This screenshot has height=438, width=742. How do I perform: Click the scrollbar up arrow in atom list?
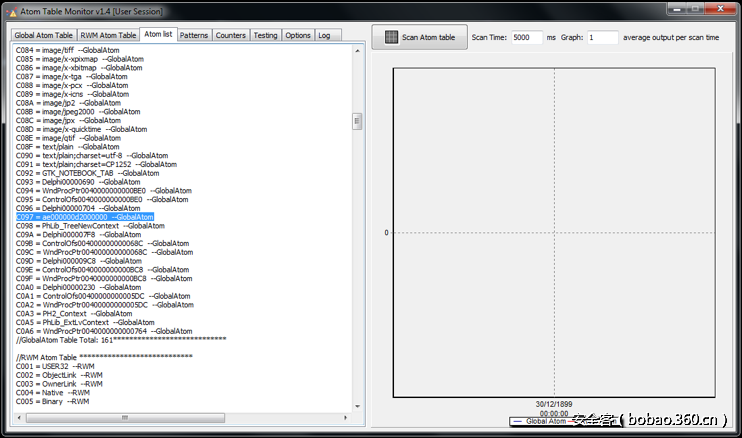click(357, 49)
